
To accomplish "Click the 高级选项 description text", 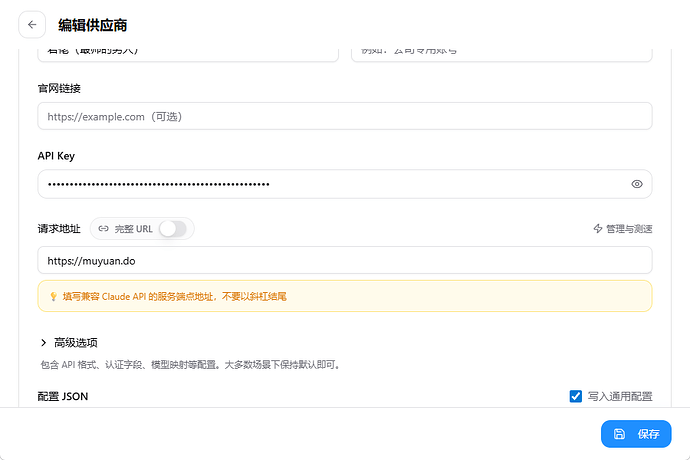I will point(190,364).
